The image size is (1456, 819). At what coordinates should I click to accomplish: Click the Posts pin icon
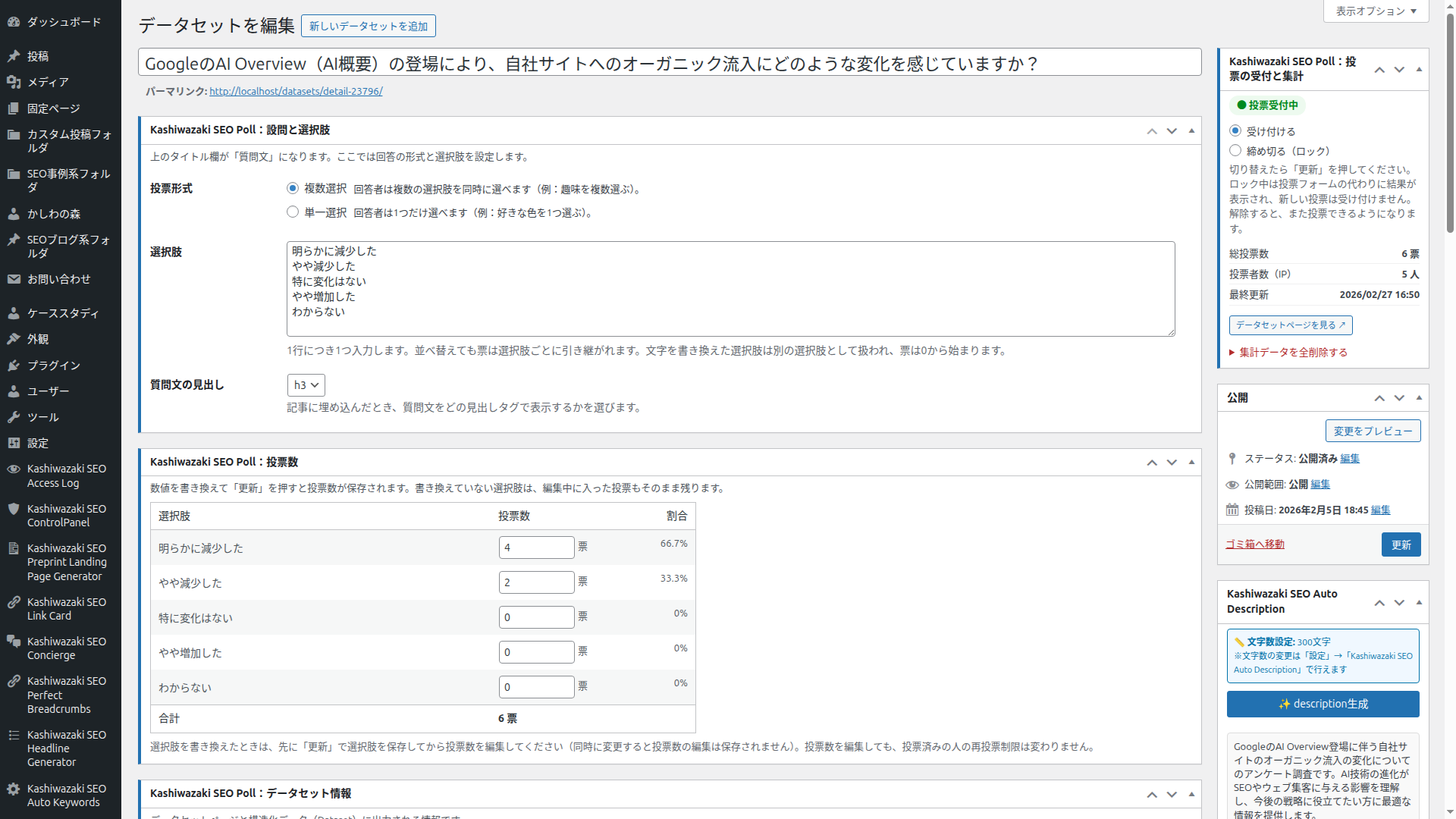tap(14, 56)
